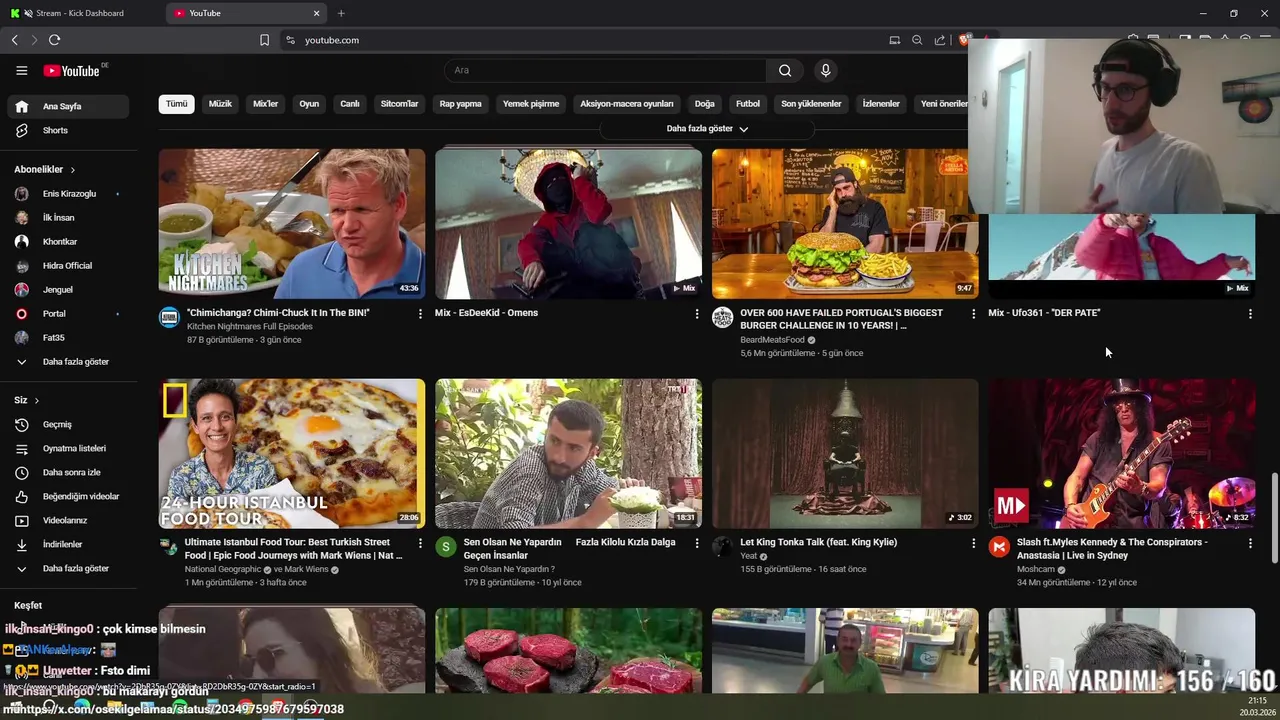Open İndirilenler in sidebar
The height and width of the screenshot is (720, 1280).
68,544
